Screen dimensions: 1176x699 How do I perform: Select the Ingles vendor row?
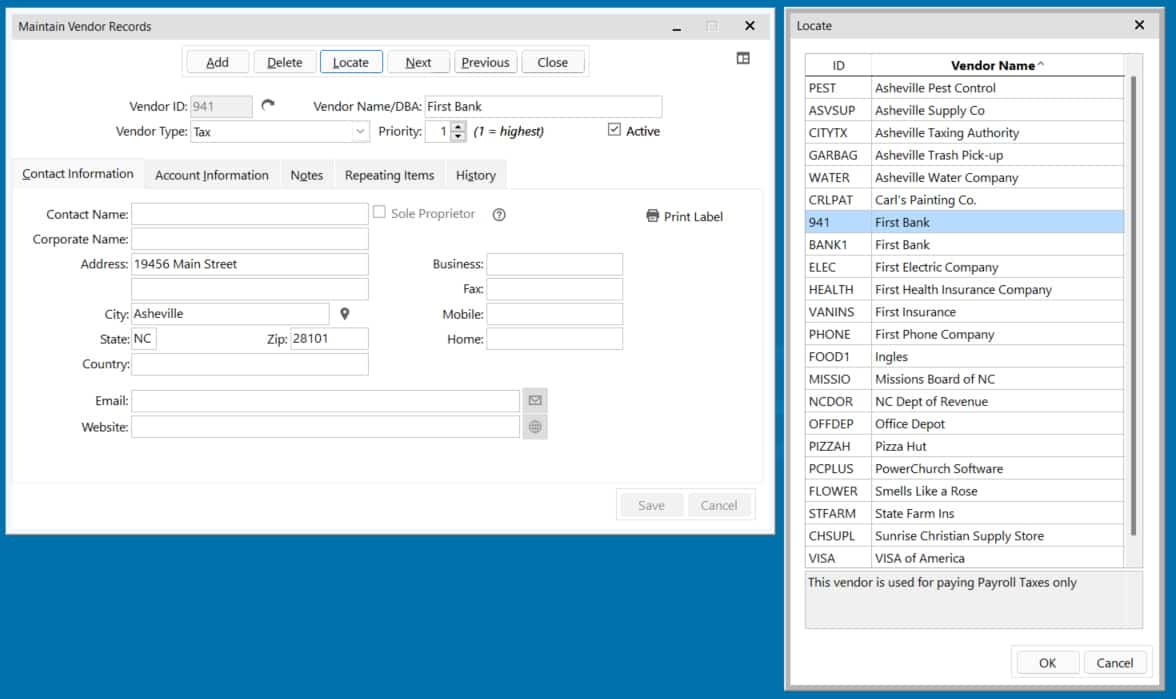click(964, 357)
